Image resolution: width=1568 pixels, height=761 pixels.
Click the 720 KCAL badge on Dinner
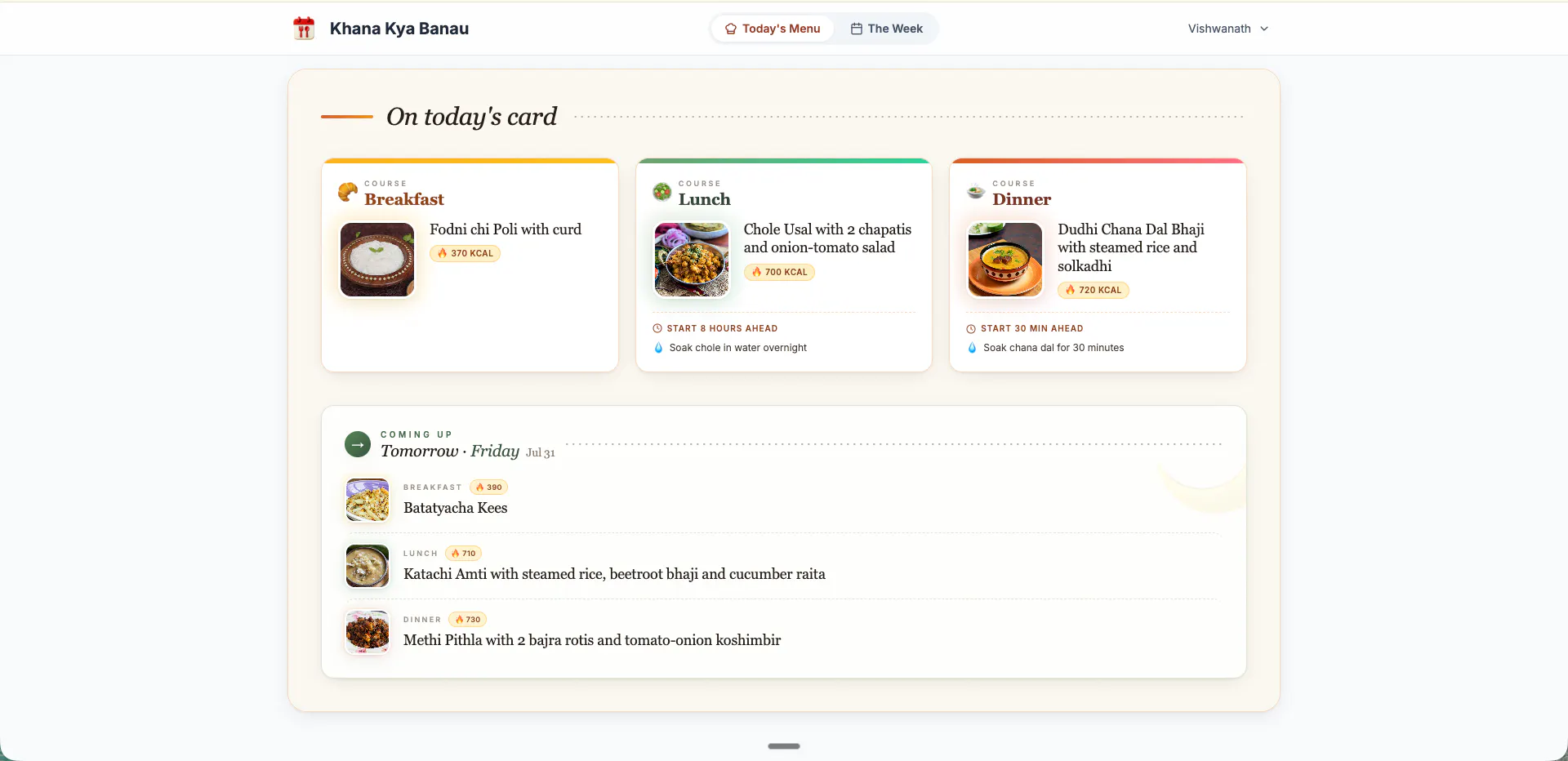pyautogui.click(x=1093, y=290)
